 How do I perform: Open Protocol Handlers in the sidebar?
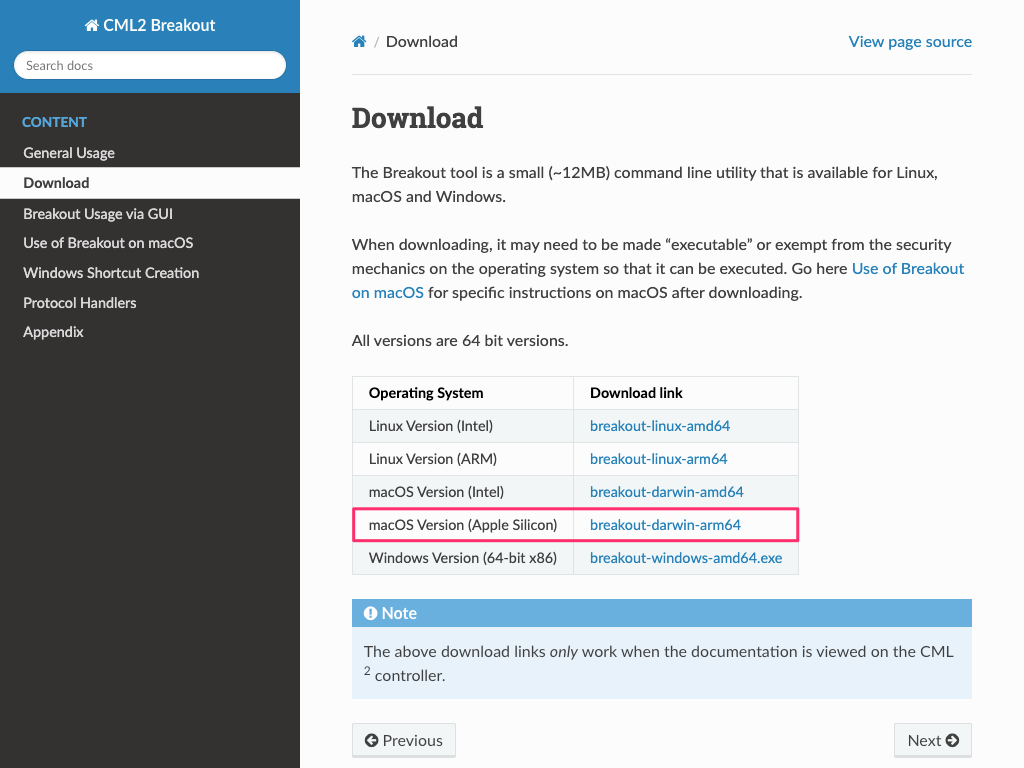pyautogui.click(x=150, y=303)
